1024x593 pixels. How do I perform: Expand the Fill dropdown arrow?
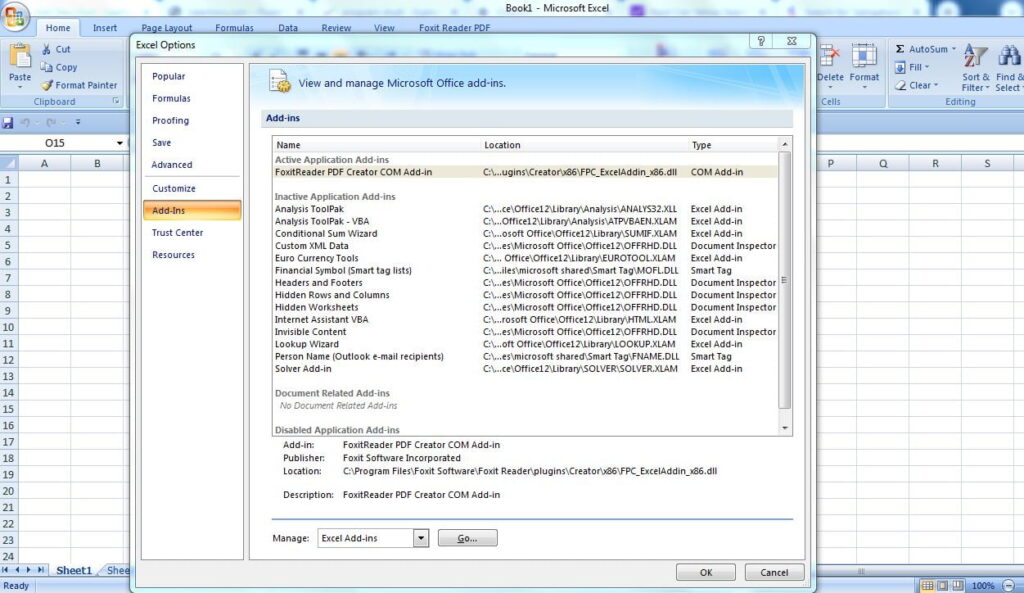click(927, 67)
